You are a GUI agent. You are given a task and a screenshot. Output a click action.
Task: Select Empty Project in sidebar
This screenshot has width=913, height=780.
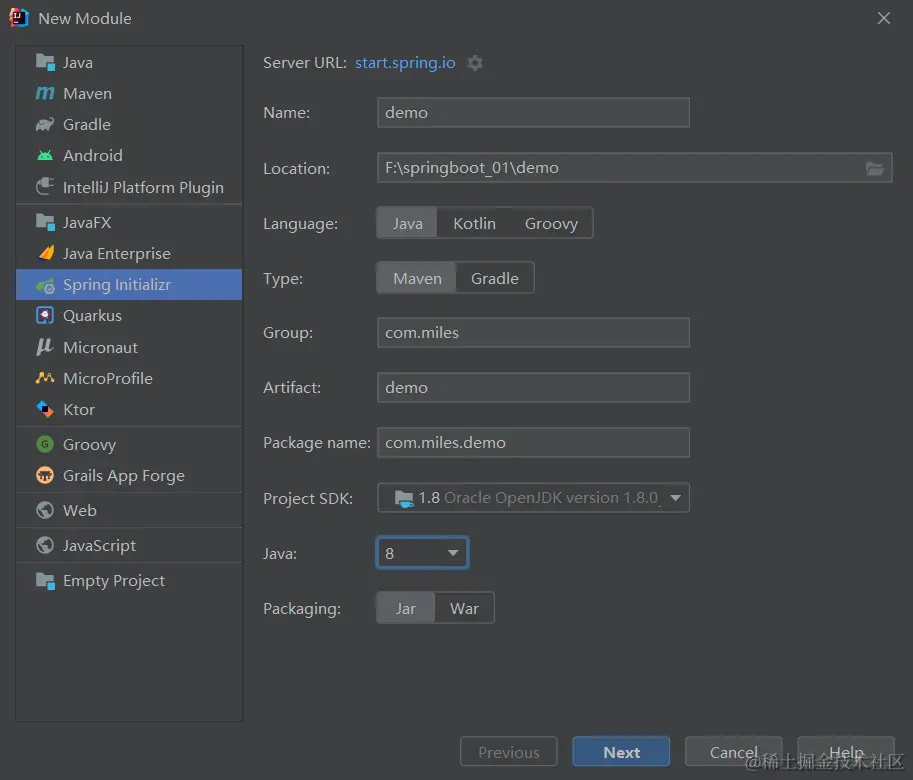(x=129, y=580)
